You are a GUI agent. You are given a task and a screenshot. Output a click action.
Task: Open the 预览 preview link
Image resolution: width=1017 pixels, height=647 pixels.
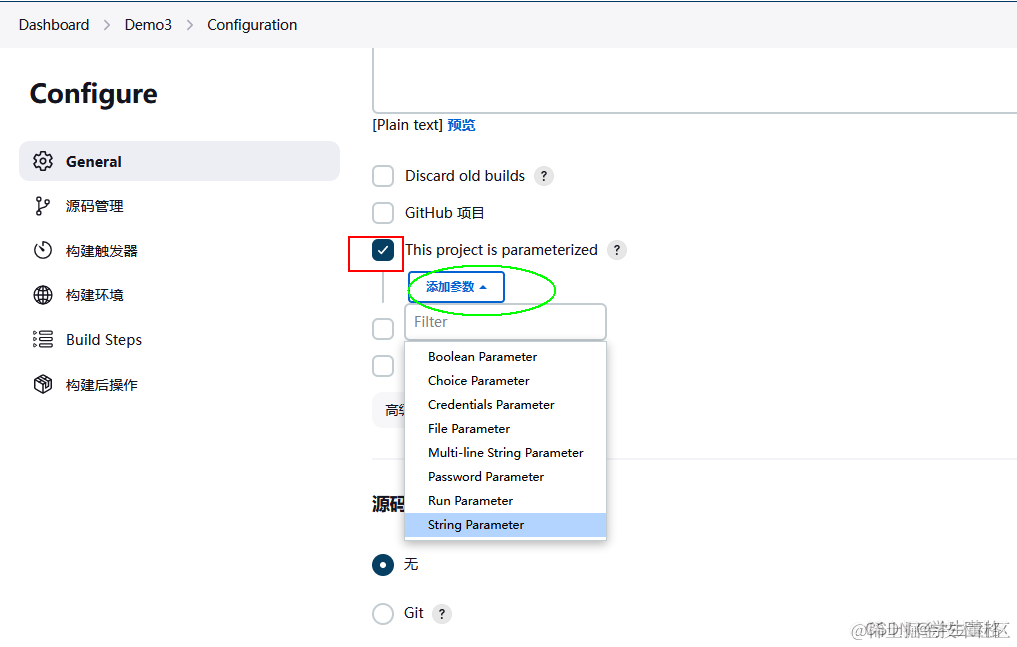click(461, 125)
